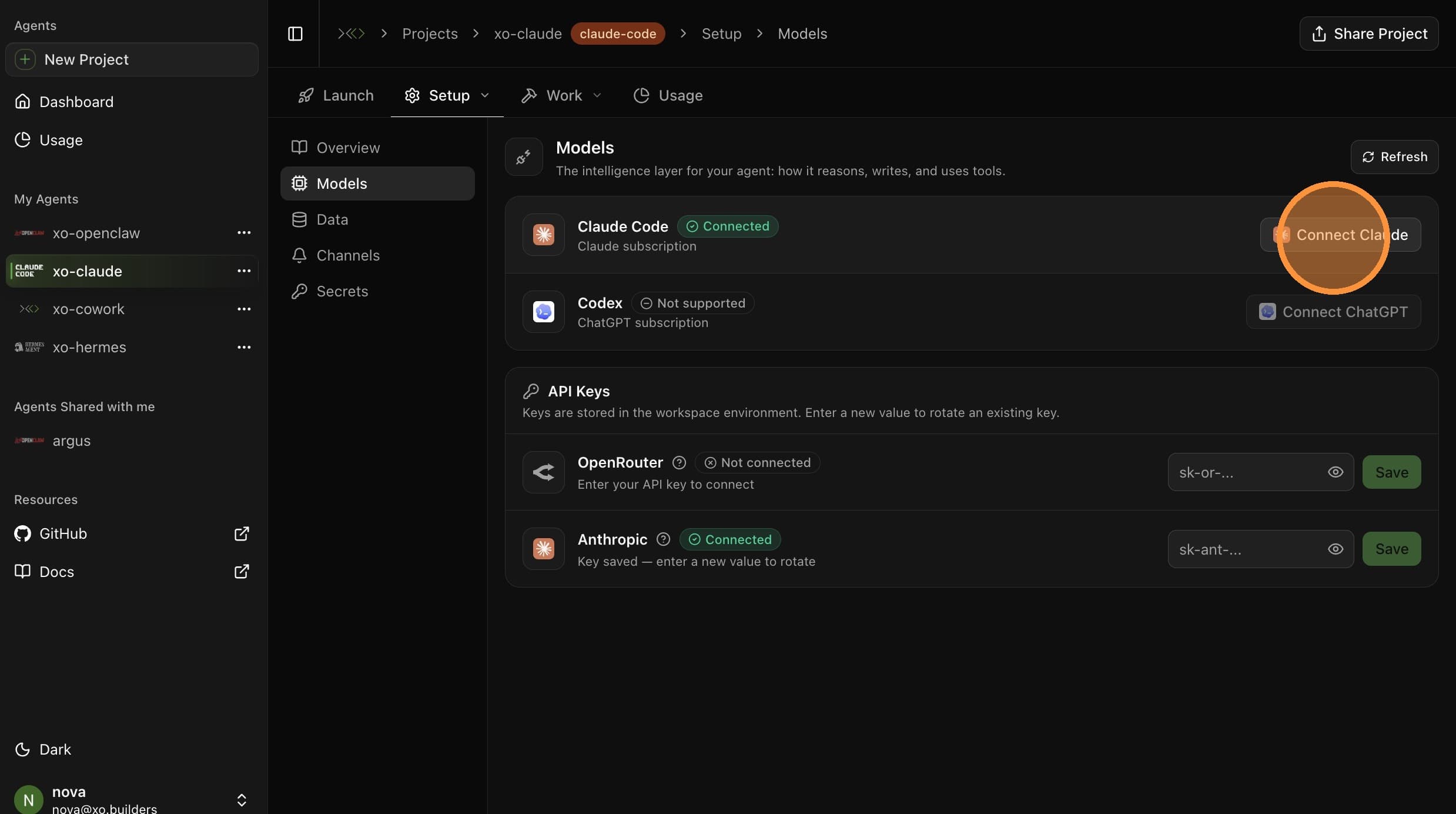1456x814 pixels.
Task: Open the Anthropic help question mark
Action: point(663,539)
